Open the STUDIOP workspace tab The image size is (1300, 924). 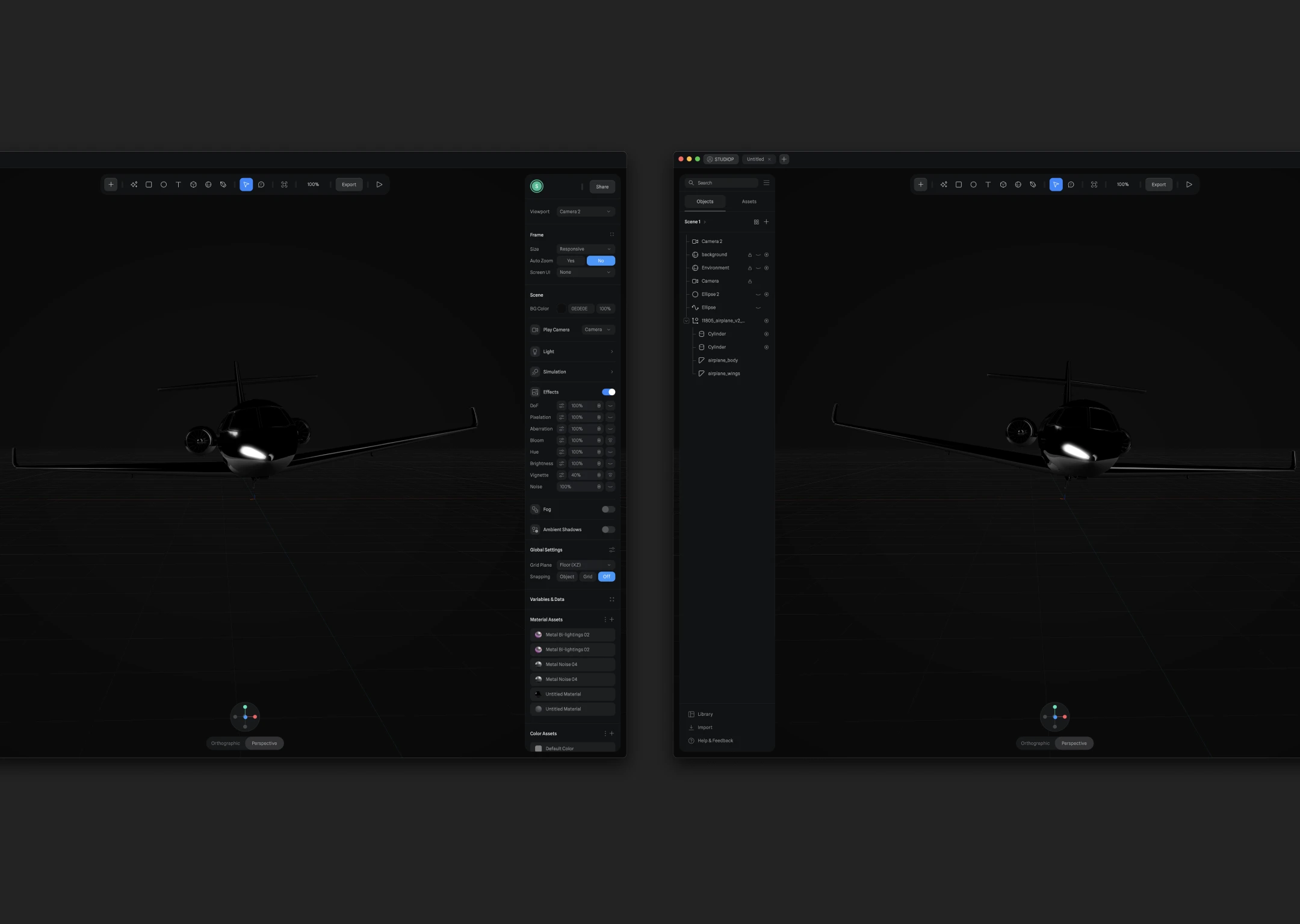coord(720,159)
